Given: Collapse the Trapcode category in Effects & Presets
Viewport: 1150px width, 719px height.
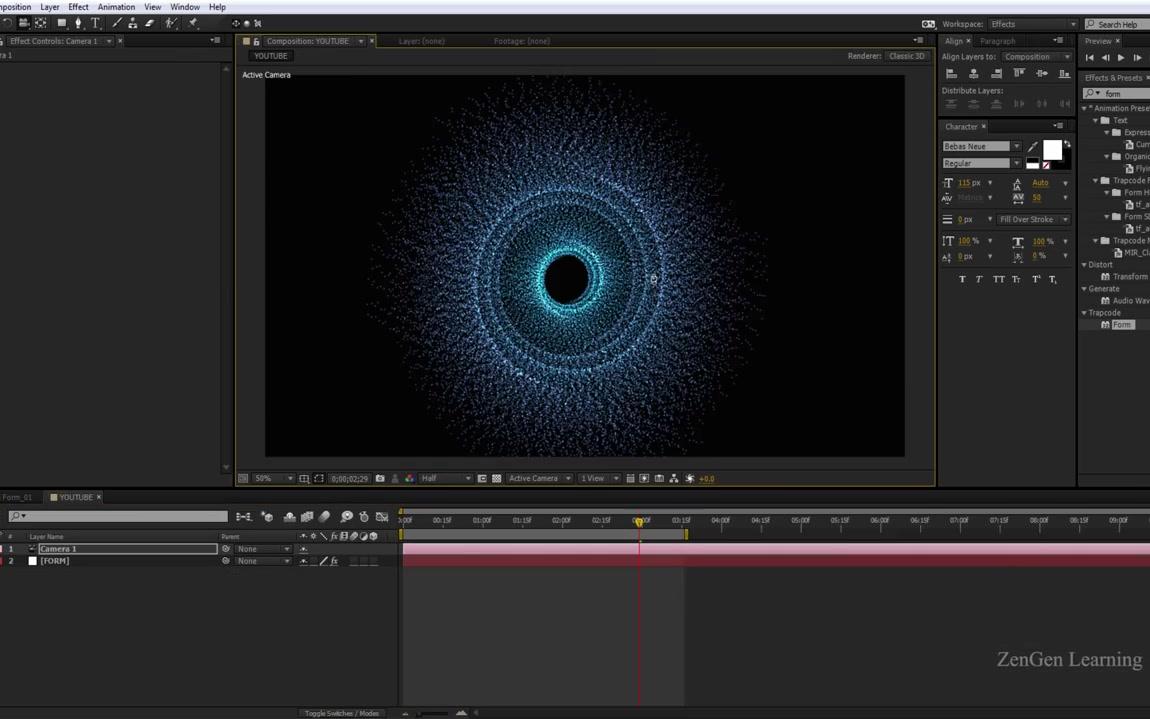Looking at the screenshot, I should [1084, 312].
